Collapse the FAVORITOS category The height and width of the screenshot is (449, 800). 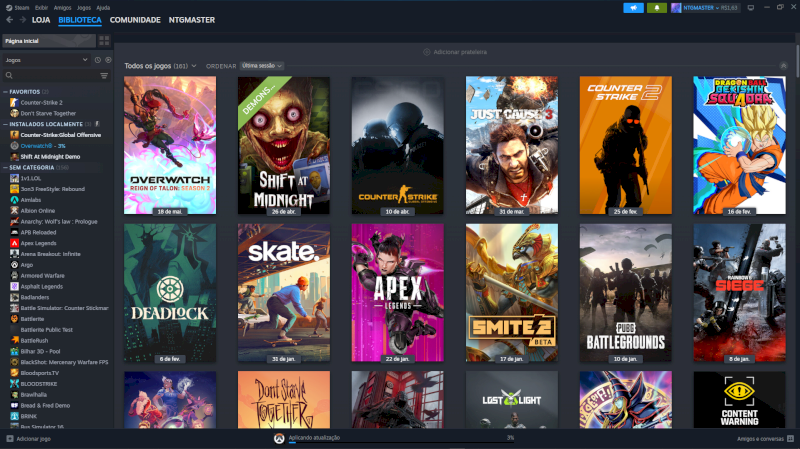coord(5,92)
